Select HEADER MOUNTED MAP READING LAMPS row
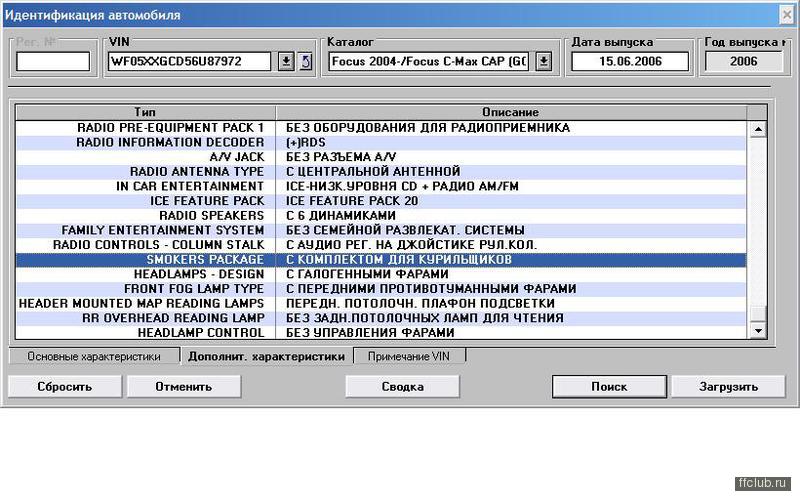This screenshot has height=500, width=800. [381, 304]
